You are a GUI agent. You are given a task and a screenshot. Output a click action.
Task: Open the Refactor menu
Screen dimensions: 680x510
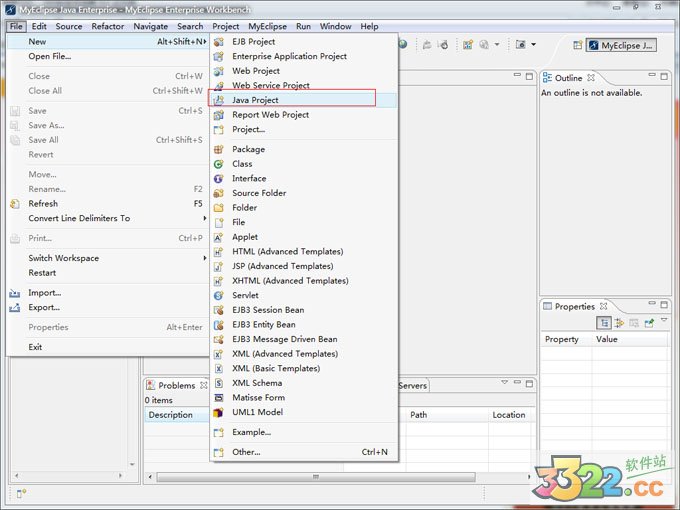(108, 26)
